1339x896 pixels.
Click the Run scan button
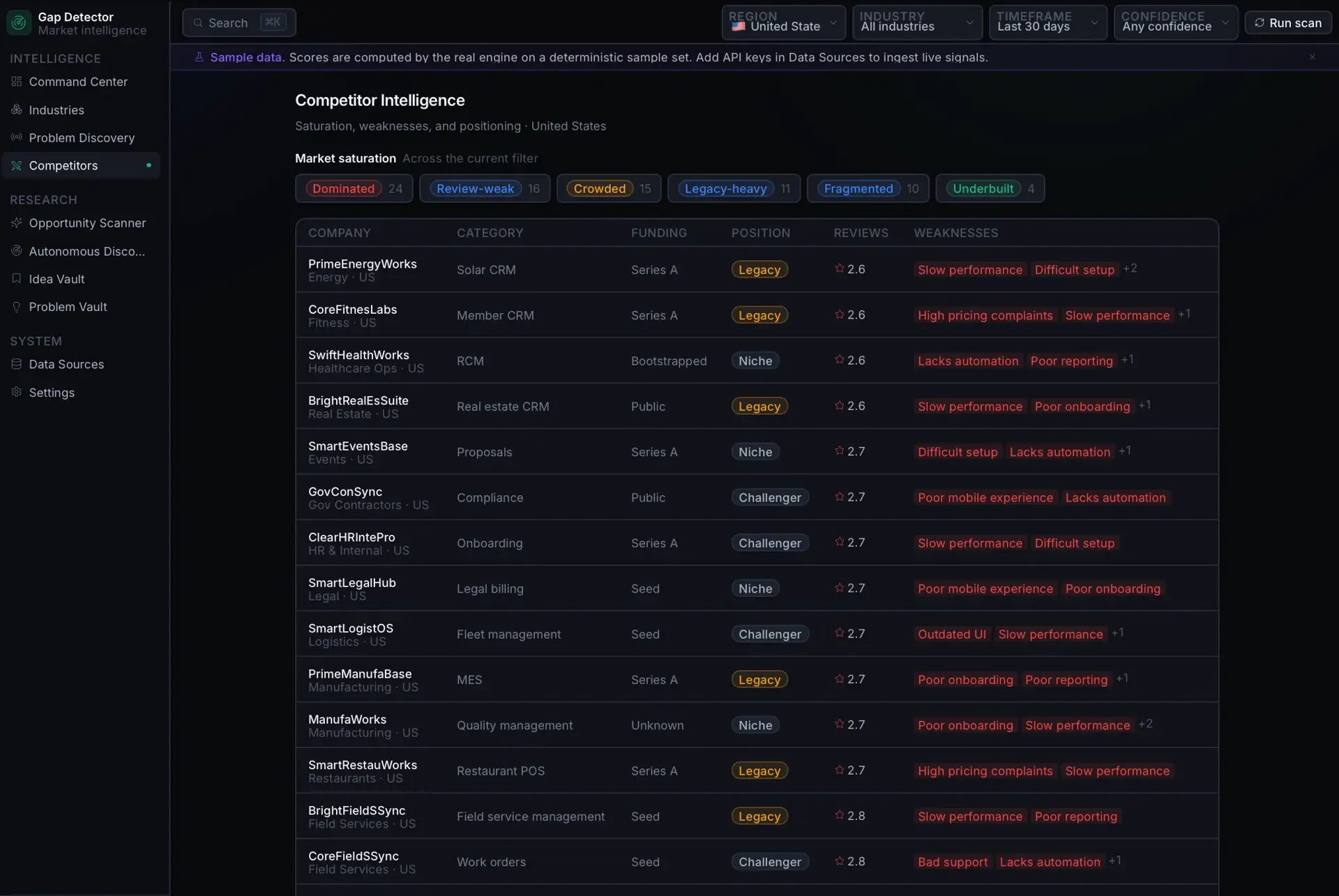point(1288,23)
